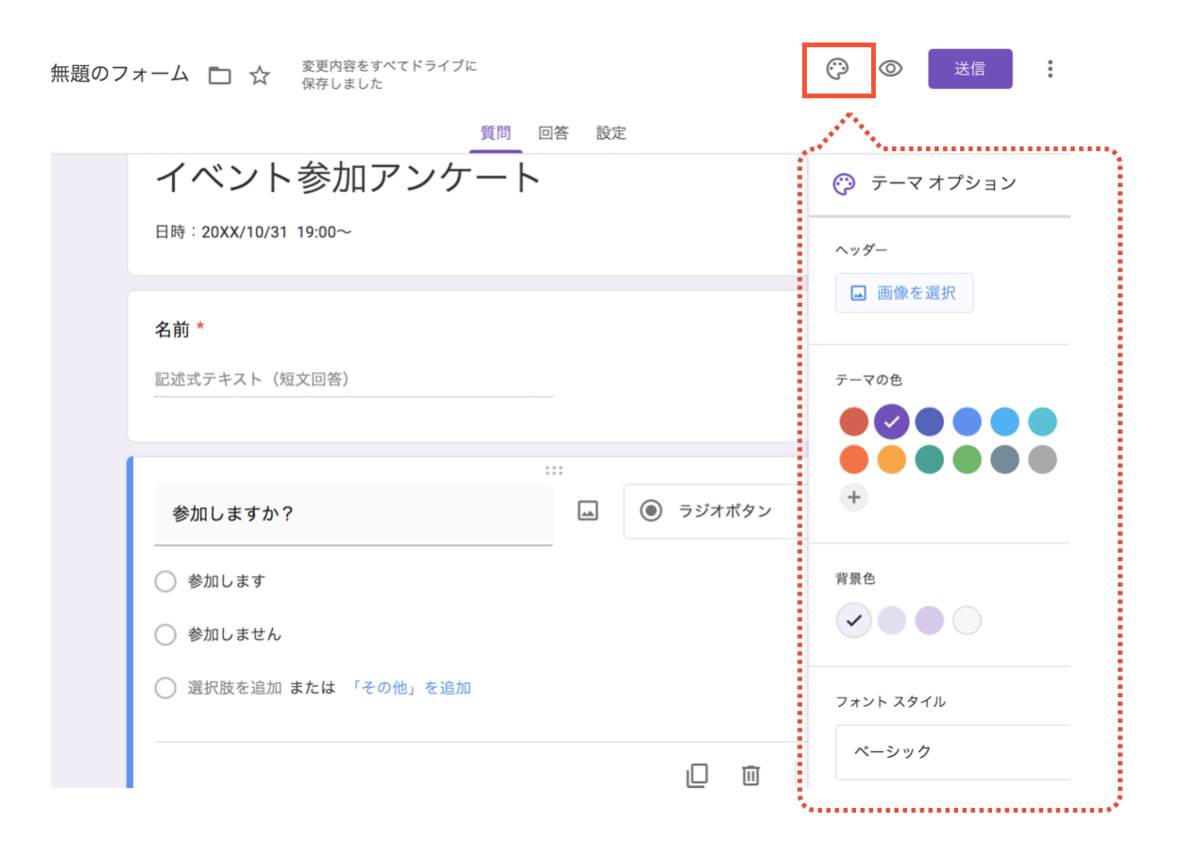The width and height of the screenshot is (1200, 841).
Task: Click the preview eye icon
Action: 891,68
